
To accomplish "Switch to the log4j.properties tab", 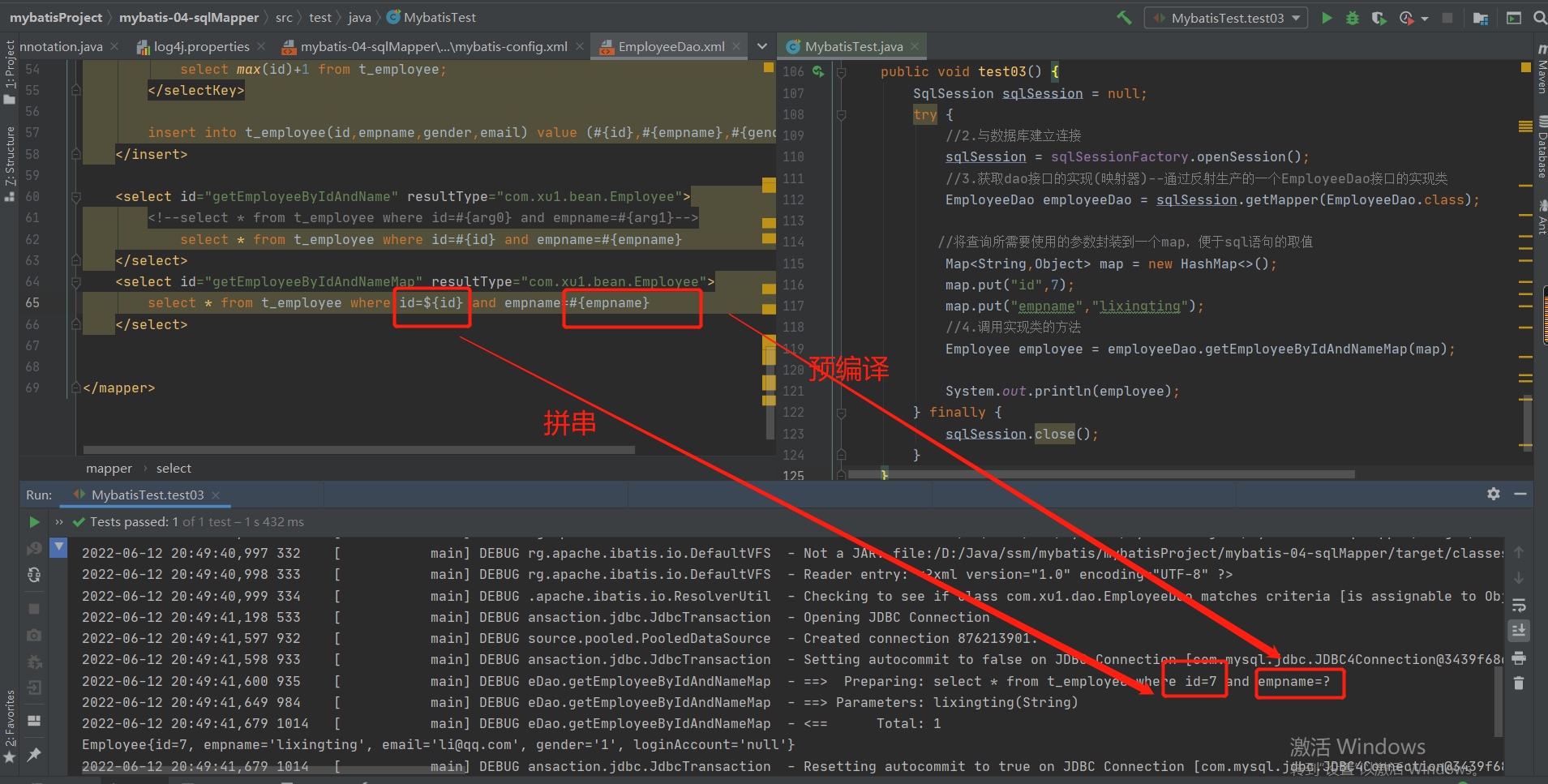I will 201,46.
